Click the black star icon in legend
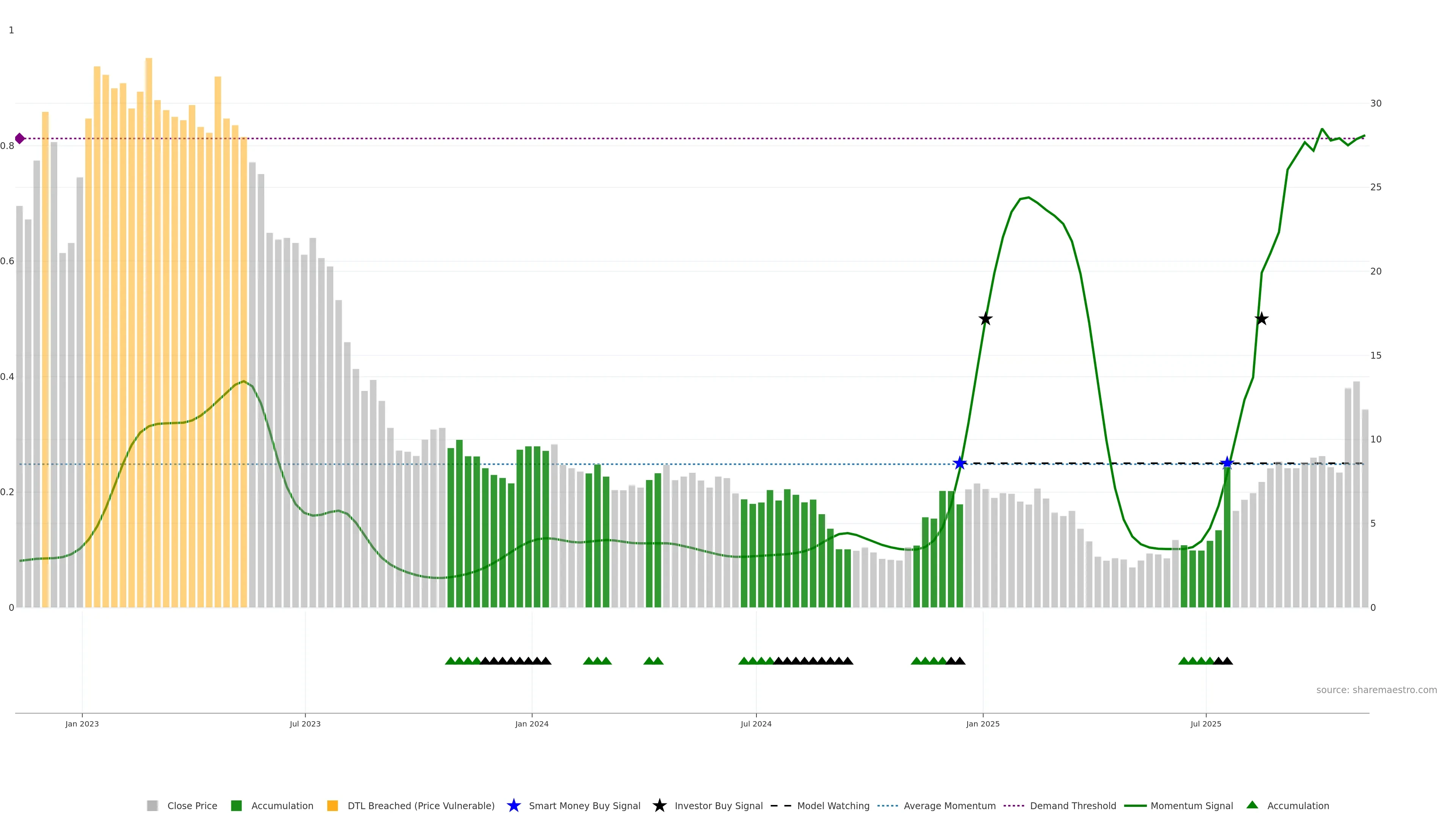 click(659, 805)
